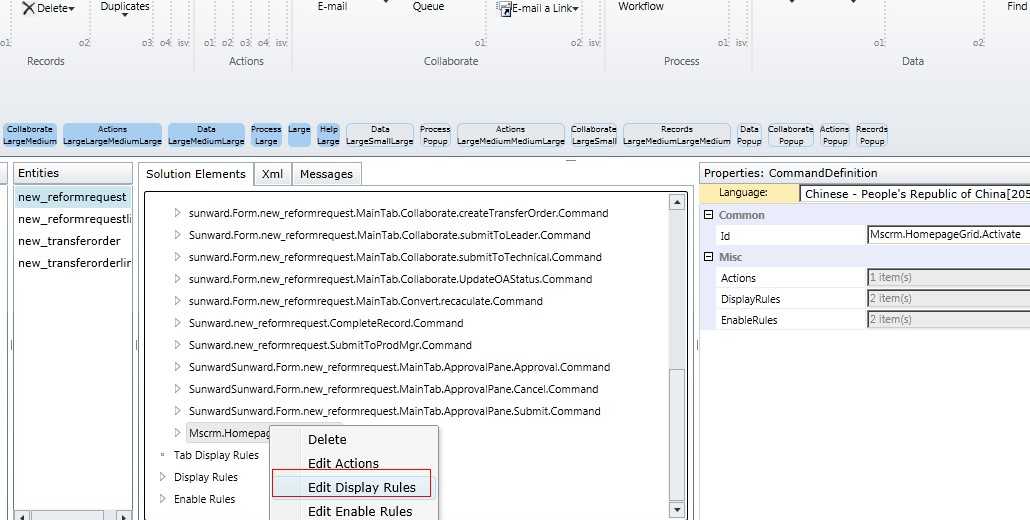Expand the createTransferOrder.Command node
The width and height of the screenshot is (1030, 520).
(177, 213)
